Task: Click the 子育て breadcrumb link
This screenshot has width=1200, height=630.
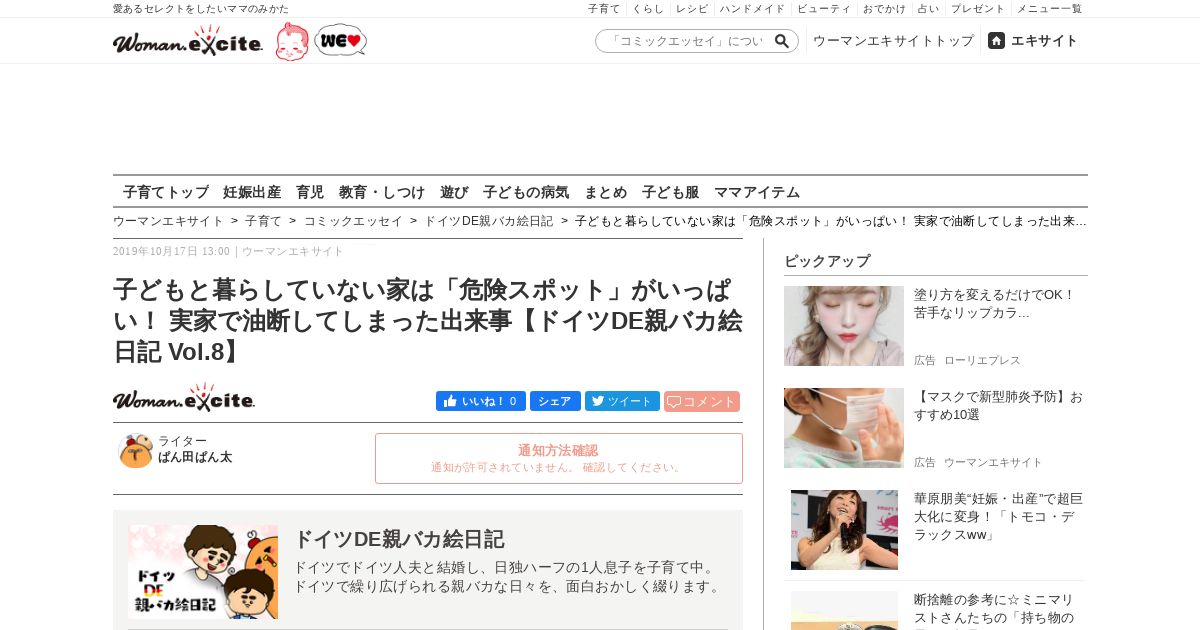Action: click(264, 221)
